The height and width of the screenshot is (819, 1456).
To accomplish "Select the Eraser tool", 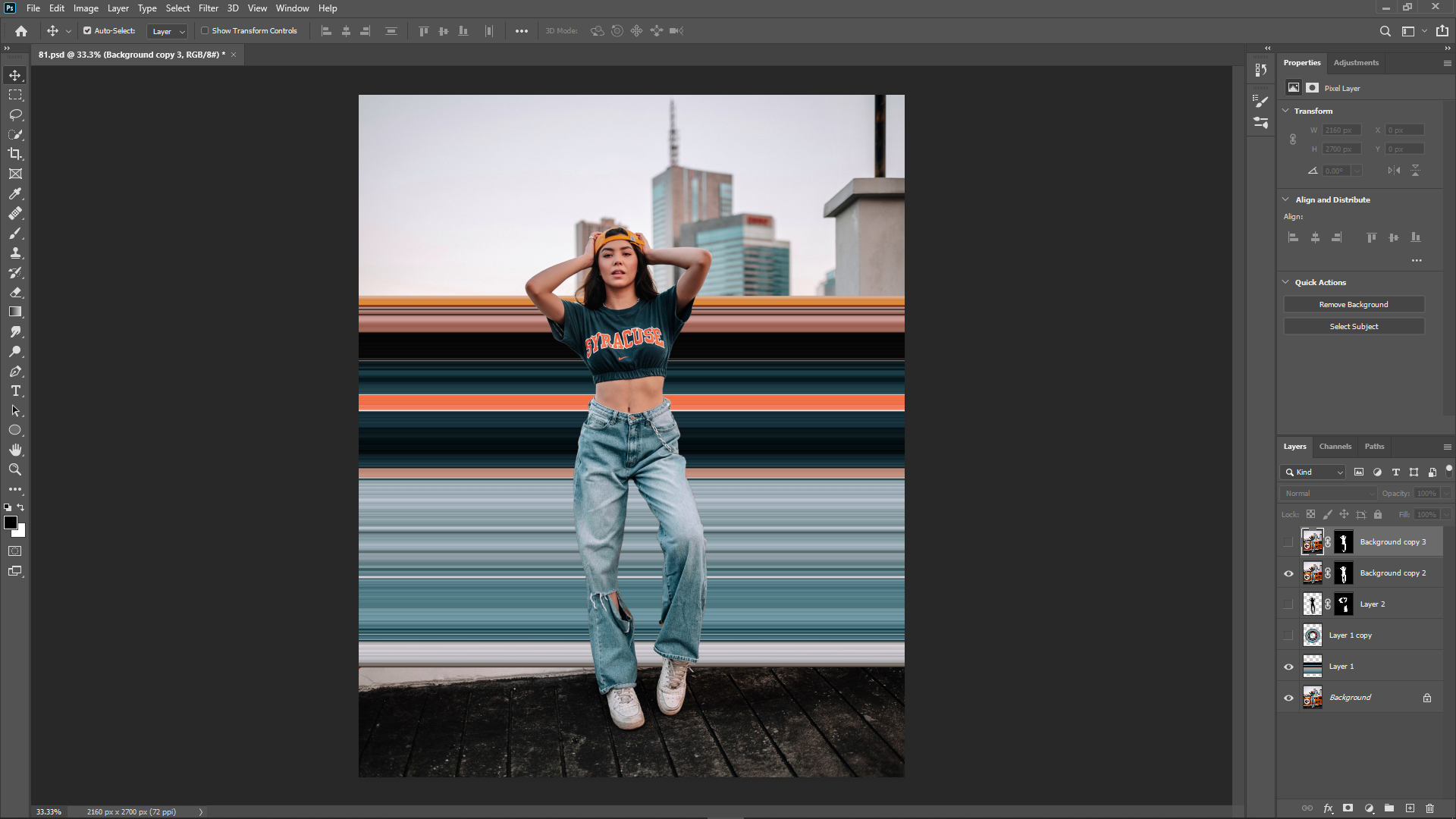I will pyautogui.click(x=15, y=292).
